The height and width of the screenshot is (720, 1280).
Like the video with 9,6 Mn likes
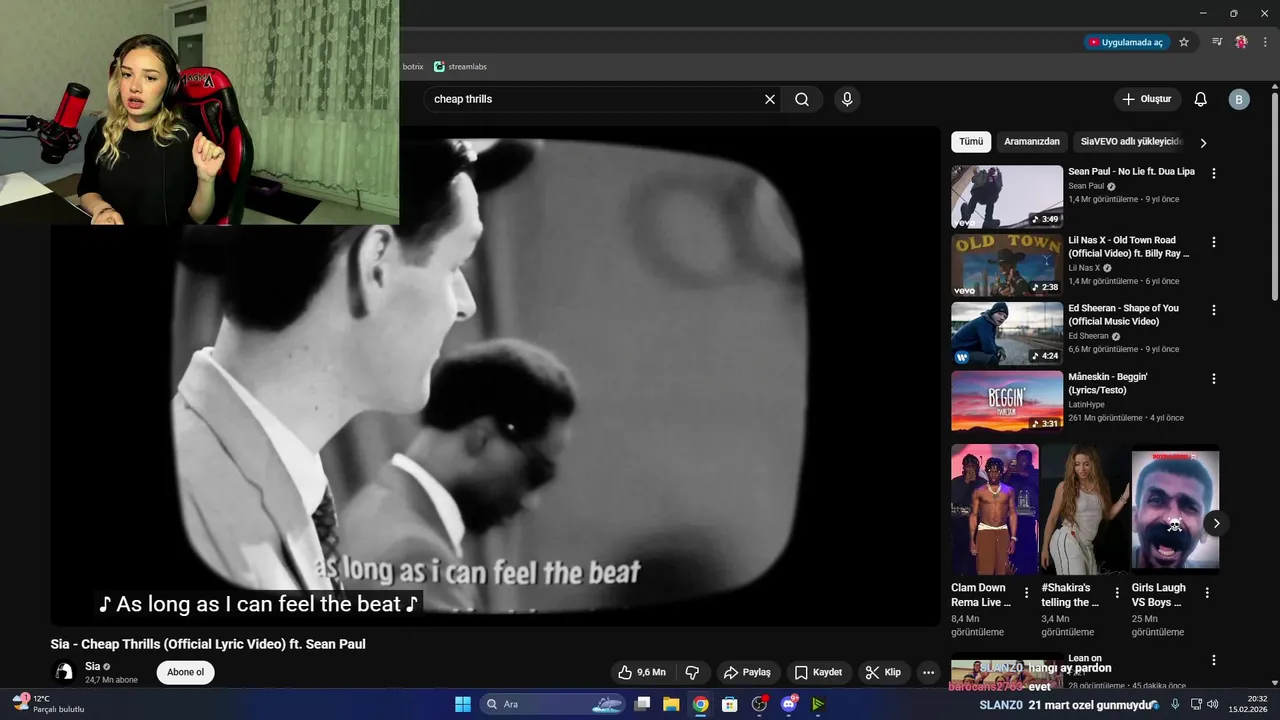[x=641, y=672]
